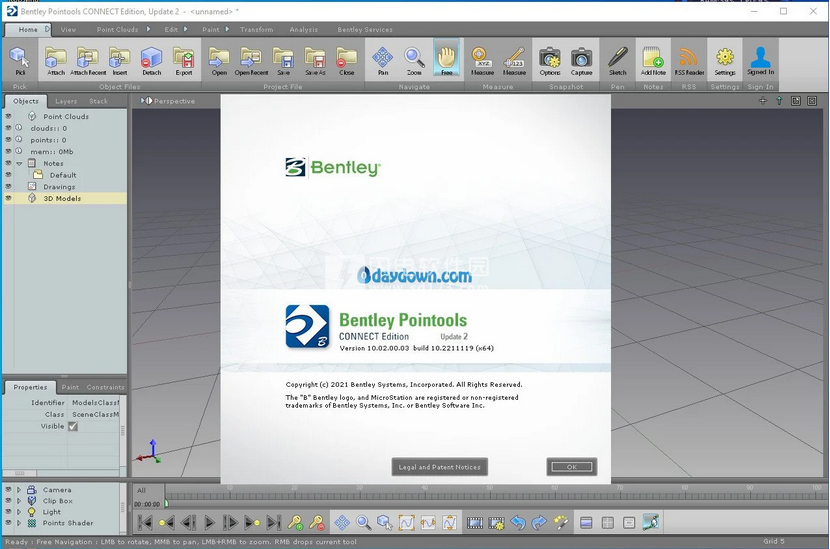Click the Play animation button

pyautogui.click(x=209, y=523)
